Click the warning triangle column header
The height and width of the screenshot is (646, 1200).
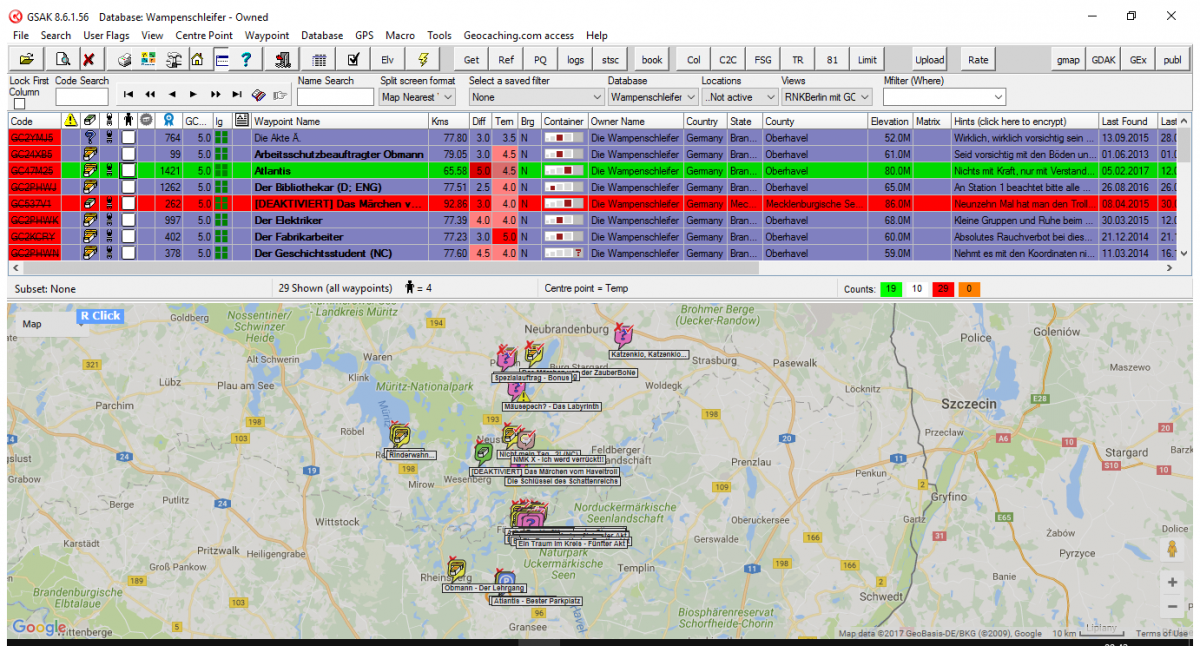[70, 121]
